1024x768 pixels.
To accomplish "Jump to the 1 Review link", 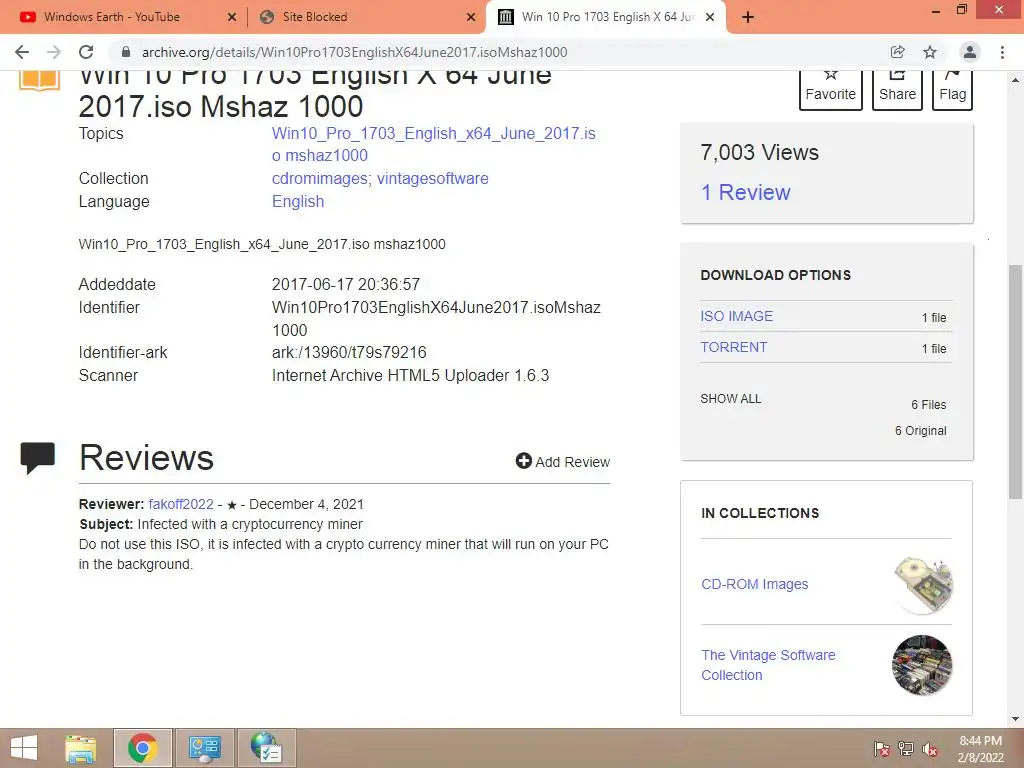I will coord(745,193).
